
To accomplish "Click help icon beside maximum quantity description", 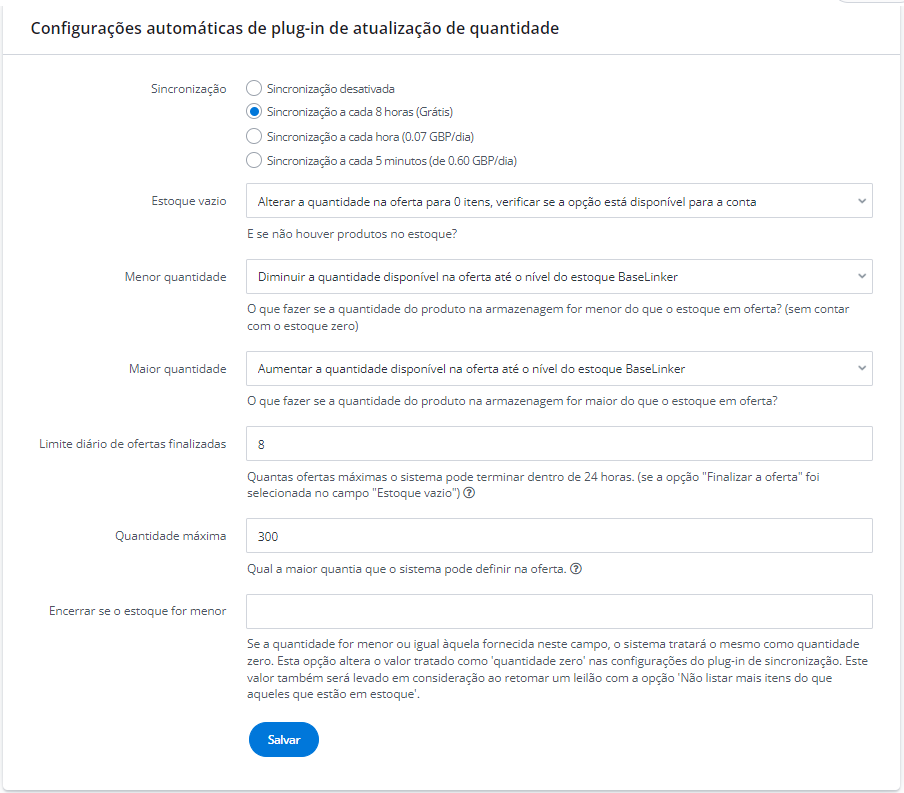I will 576,570.
